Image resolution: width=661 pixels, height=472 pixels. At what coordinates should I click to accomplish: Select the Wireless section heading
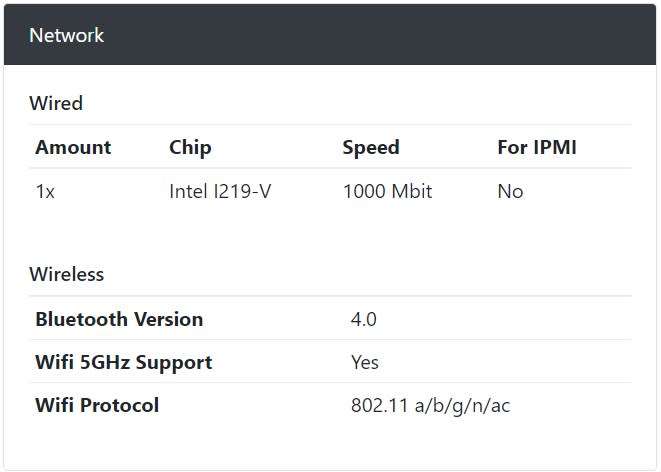click(67, 274)
